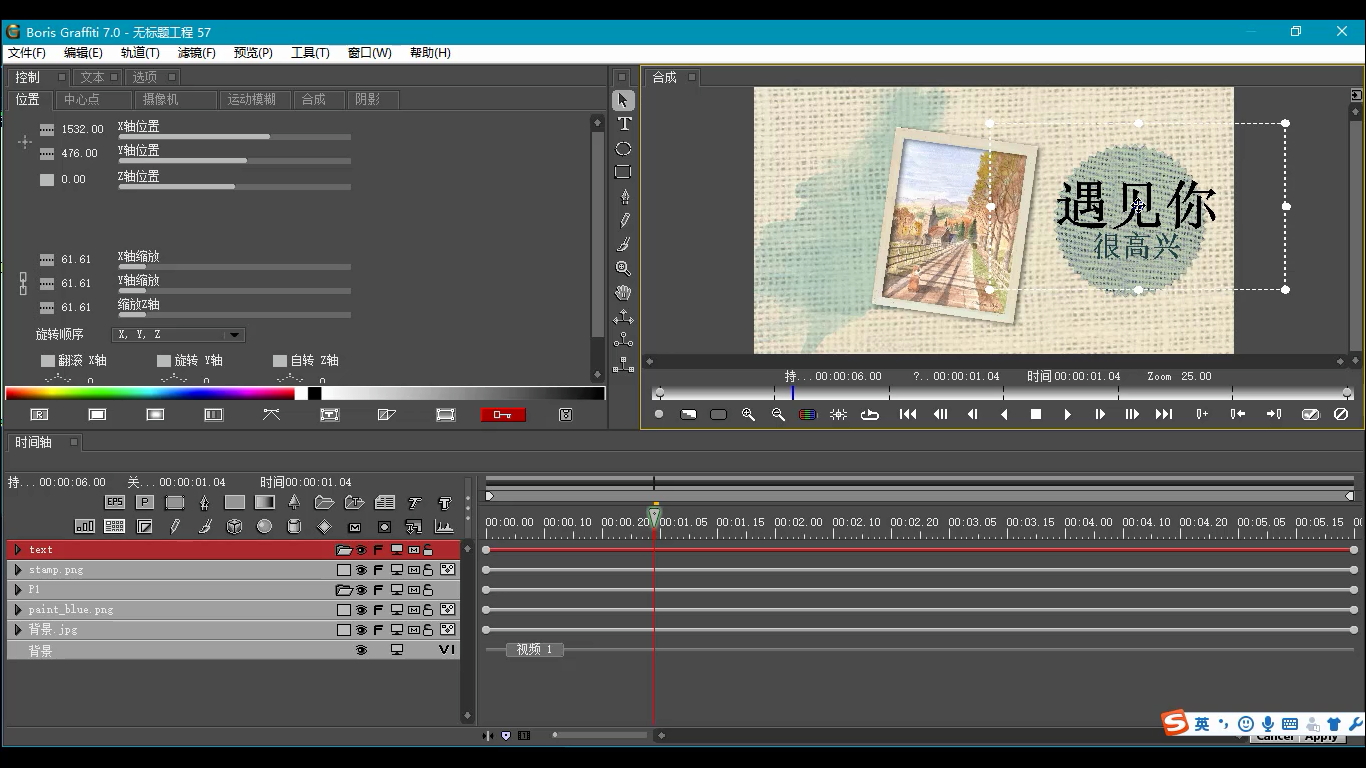Toggle the RGB channels display icon

tap(808, 414)
